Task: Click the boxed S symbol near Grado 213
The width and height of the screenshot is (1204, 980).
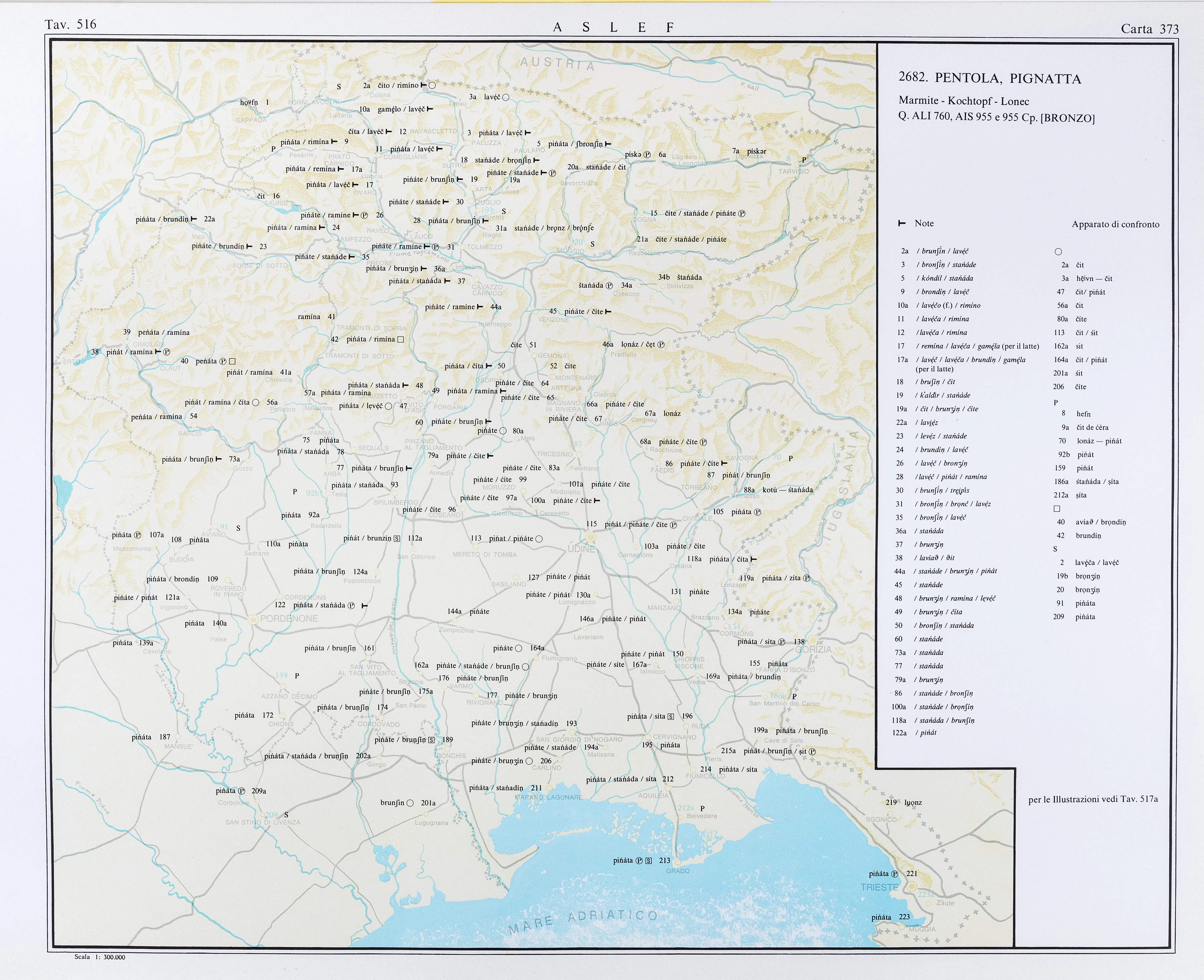Action: click(x=648, y=861)
